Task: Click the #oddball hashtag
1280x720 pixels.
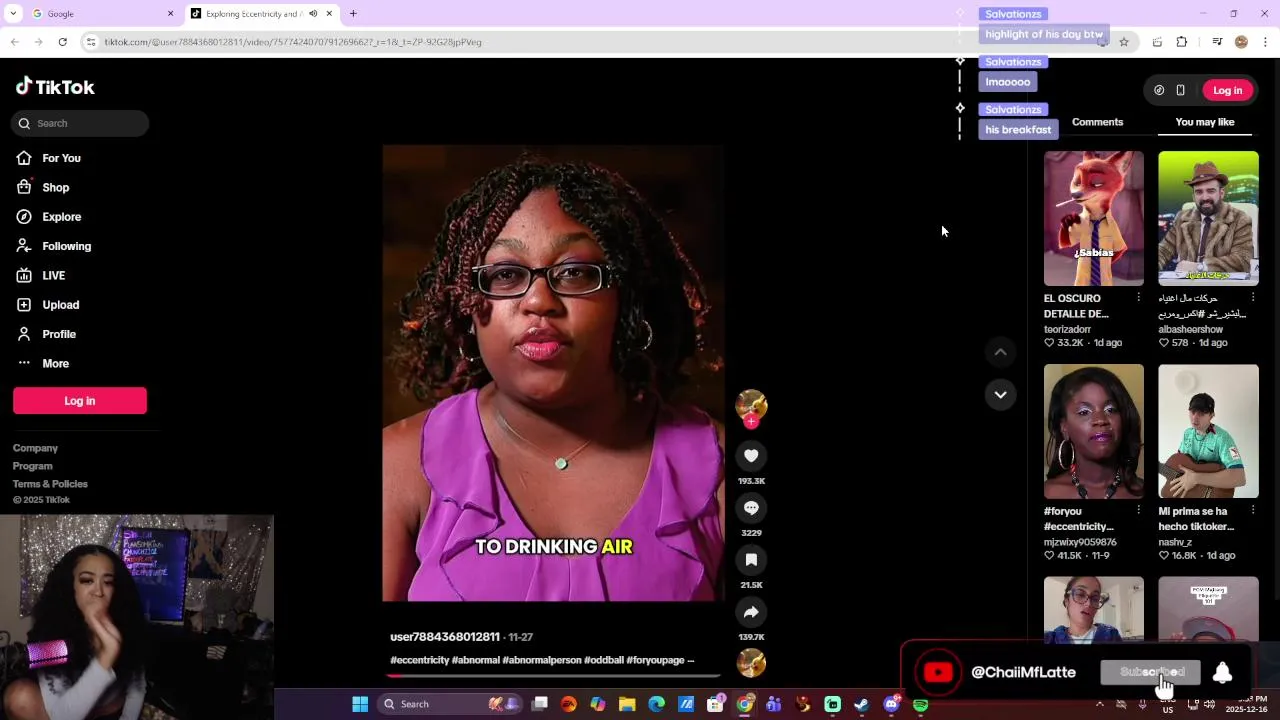Action: point(604,660)
